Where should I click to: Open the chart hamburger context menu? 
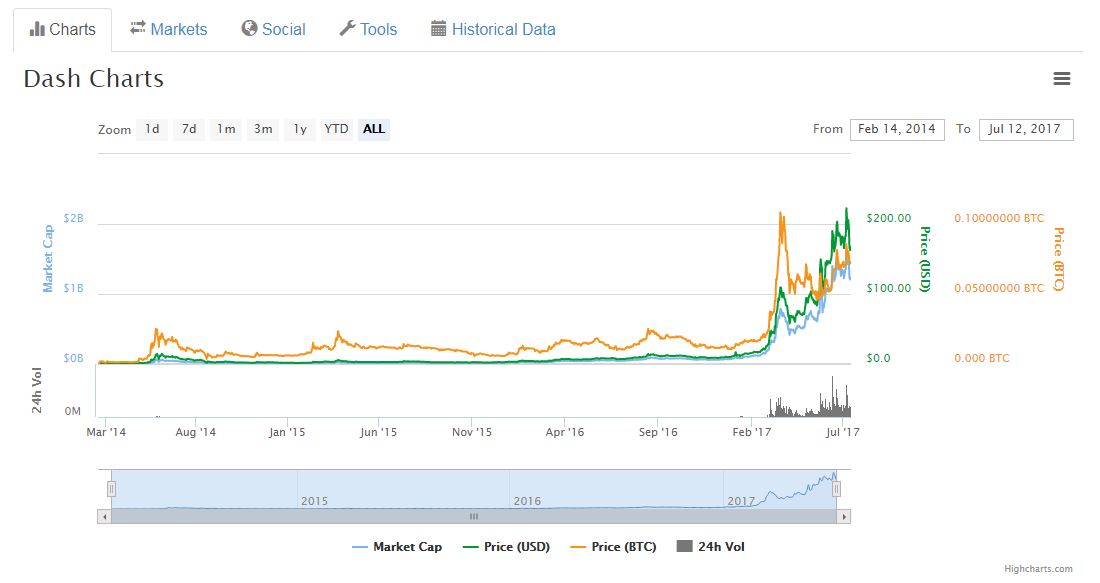(1061, 79)
